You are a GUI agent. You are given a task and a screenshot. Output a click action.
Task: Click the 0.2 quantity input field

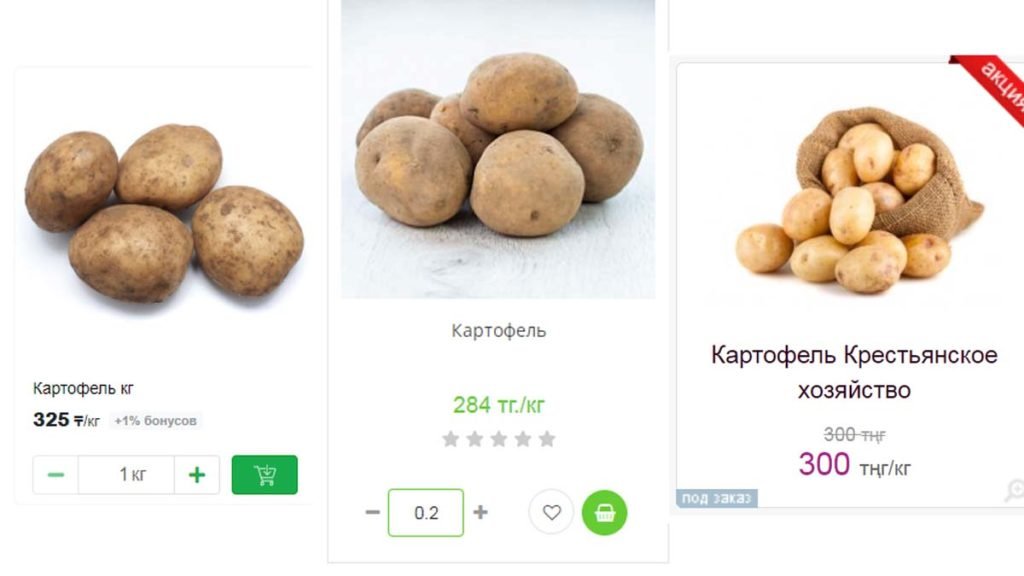click(x=426, y=513)
